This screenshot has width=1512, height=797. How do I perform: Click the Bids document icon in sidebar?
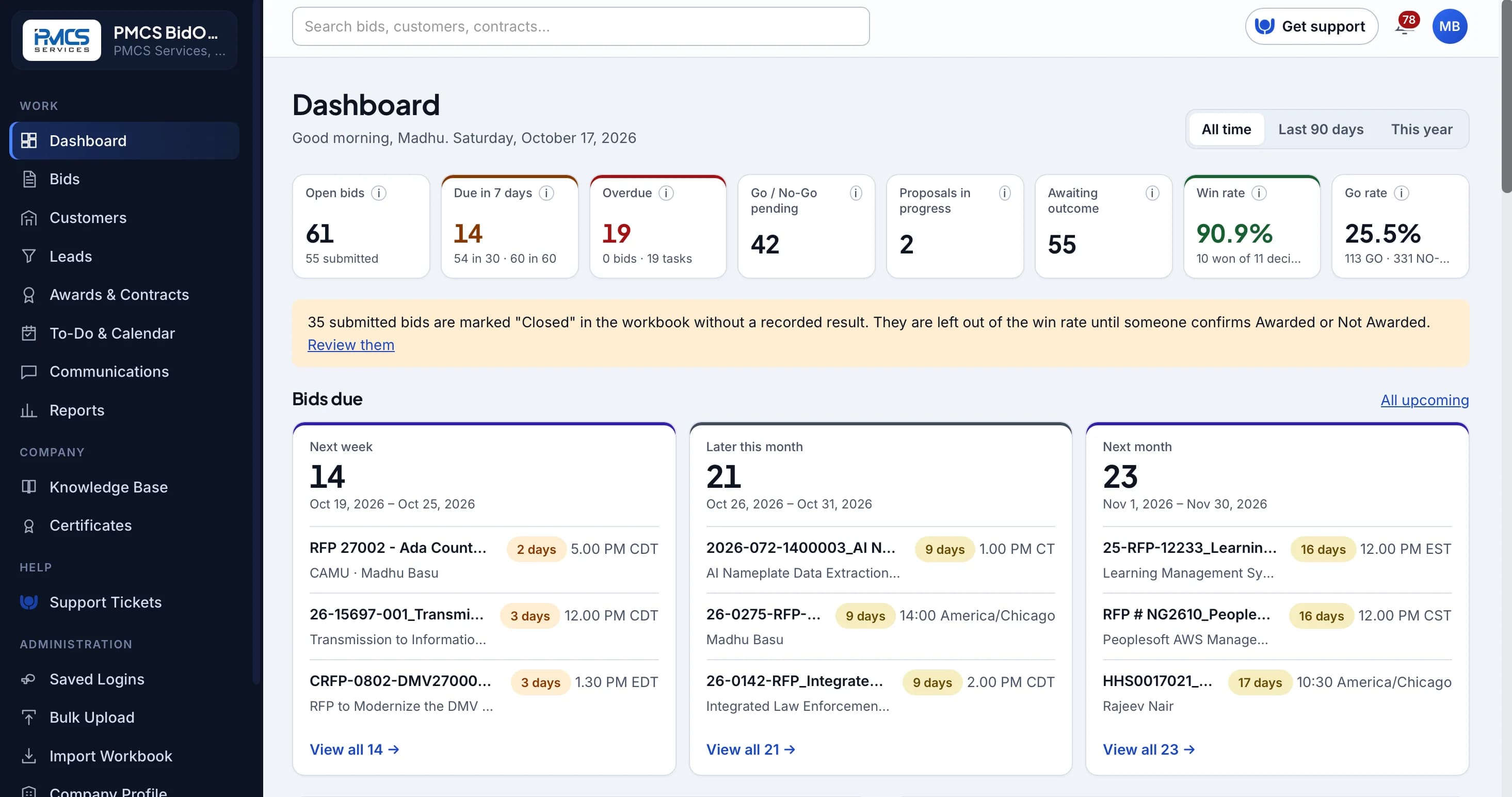click(29, 179)
